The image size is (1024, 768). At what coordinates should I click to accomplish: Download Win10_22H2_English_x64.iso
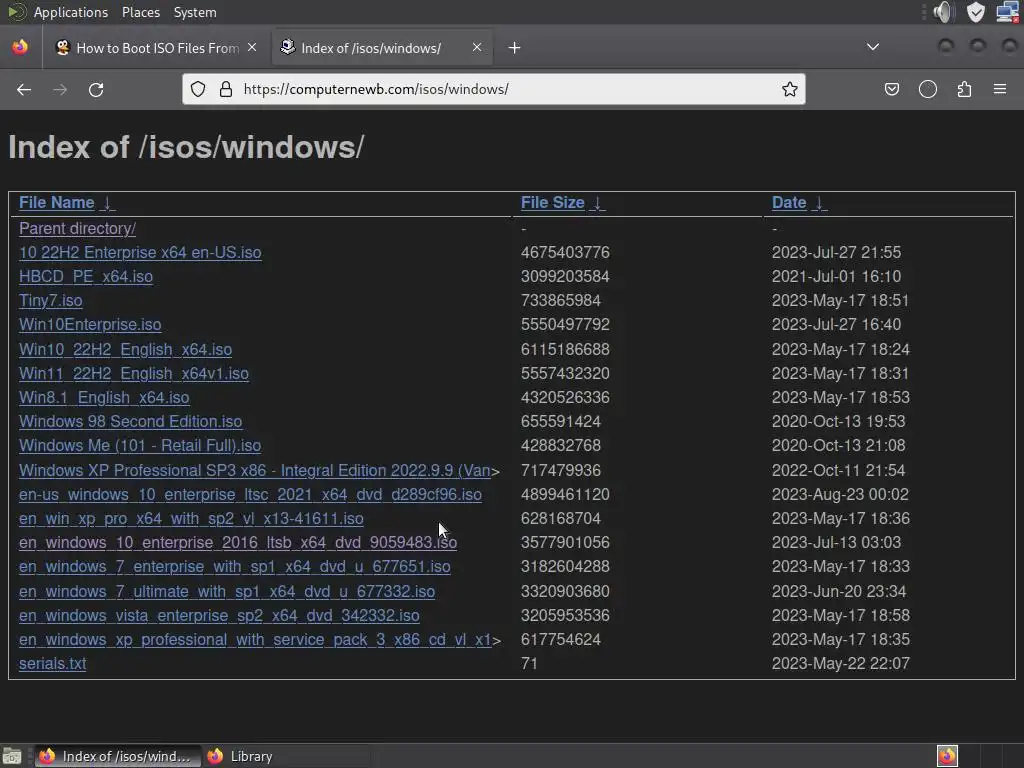[x=125, y=349]
